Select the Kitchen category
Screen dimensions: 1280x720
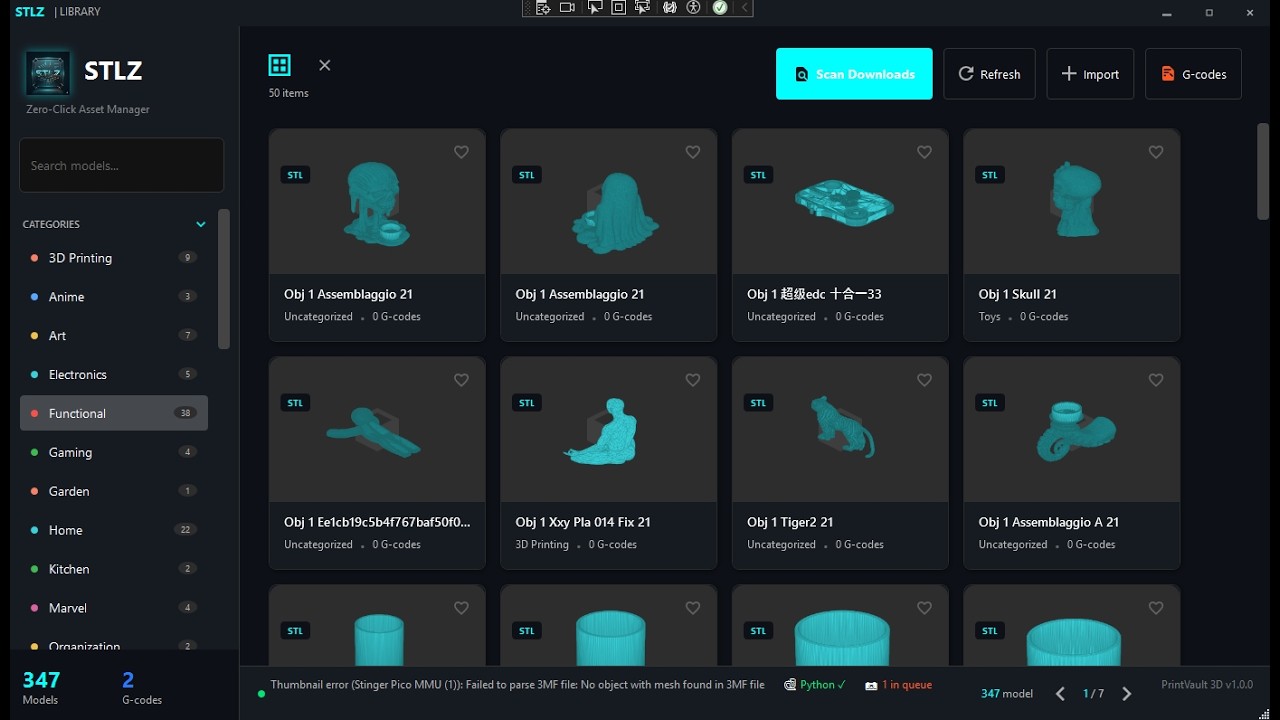pos(114,569)
